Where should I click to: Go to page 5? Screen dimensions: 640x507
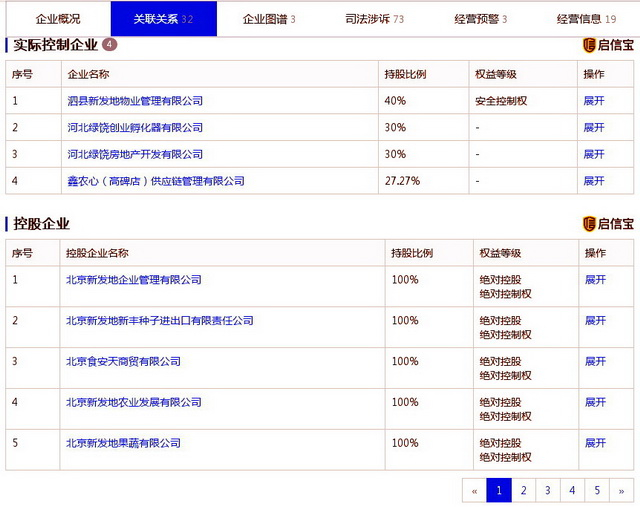point(597,490)
